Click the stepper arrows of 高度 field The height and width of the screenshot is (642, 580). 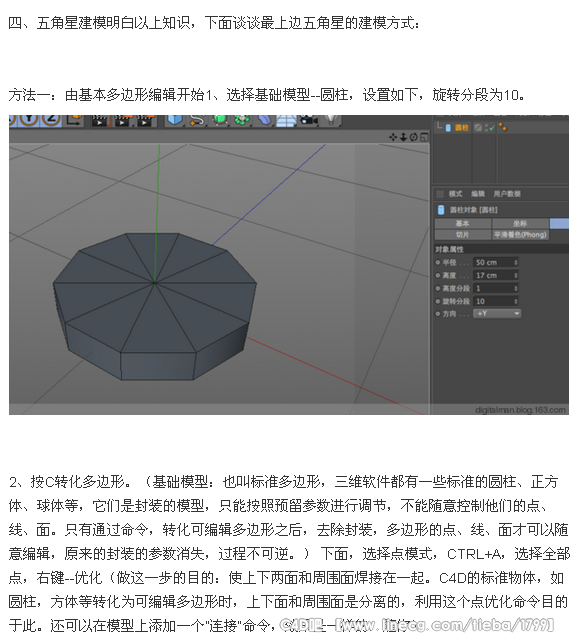516,276
